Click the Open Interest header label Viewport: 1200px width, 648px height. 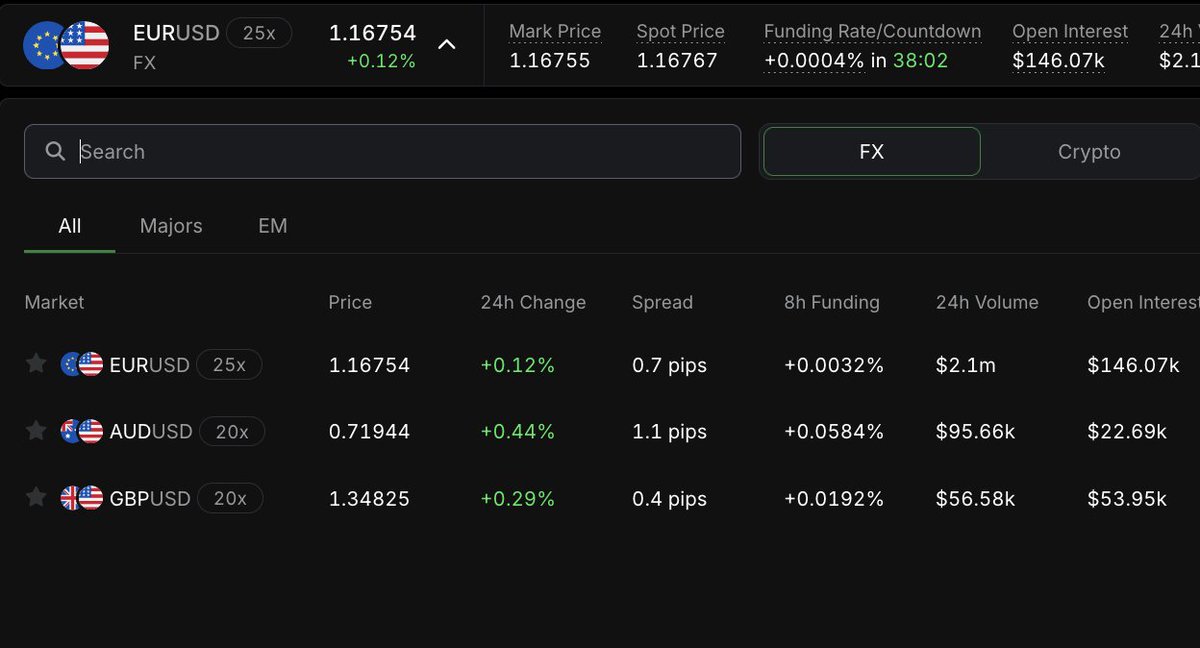click(1070, 32)
